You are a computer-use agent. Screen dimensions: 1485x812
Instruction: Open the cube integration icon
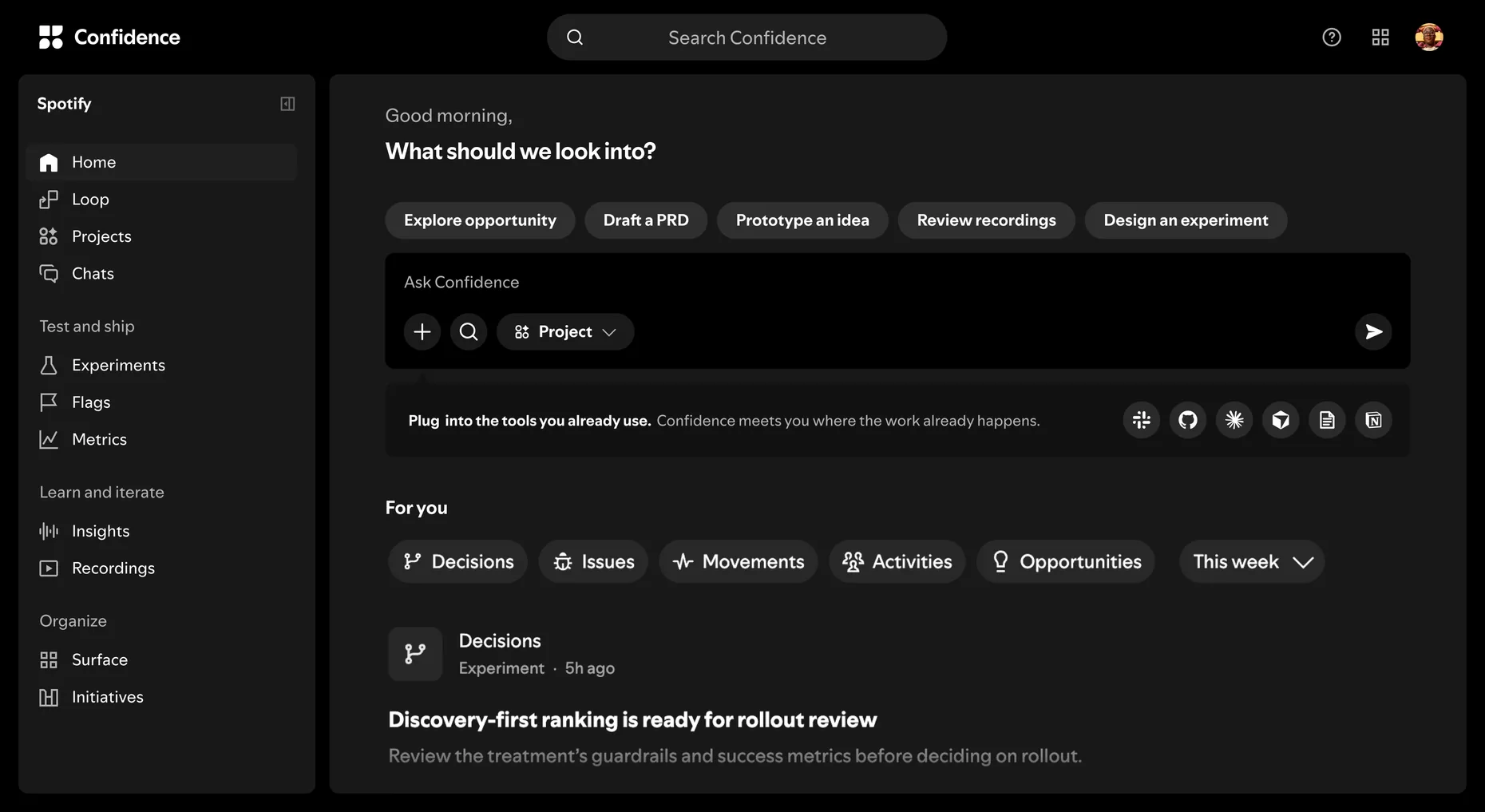pyautogui.click(x=1281, y=420)
